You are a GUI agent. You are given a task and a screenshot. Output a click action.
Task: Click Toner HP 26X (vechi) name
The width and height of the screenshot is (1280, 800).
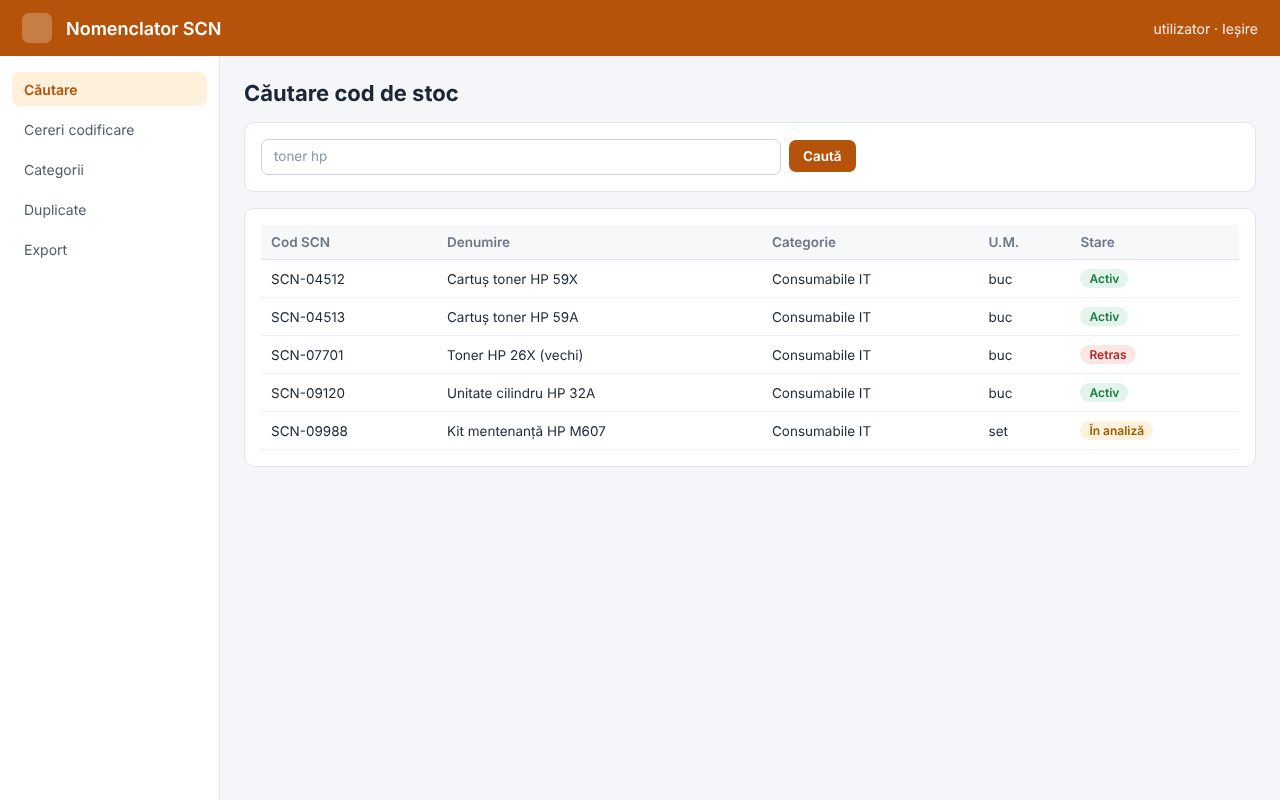[x=515, y=355]
